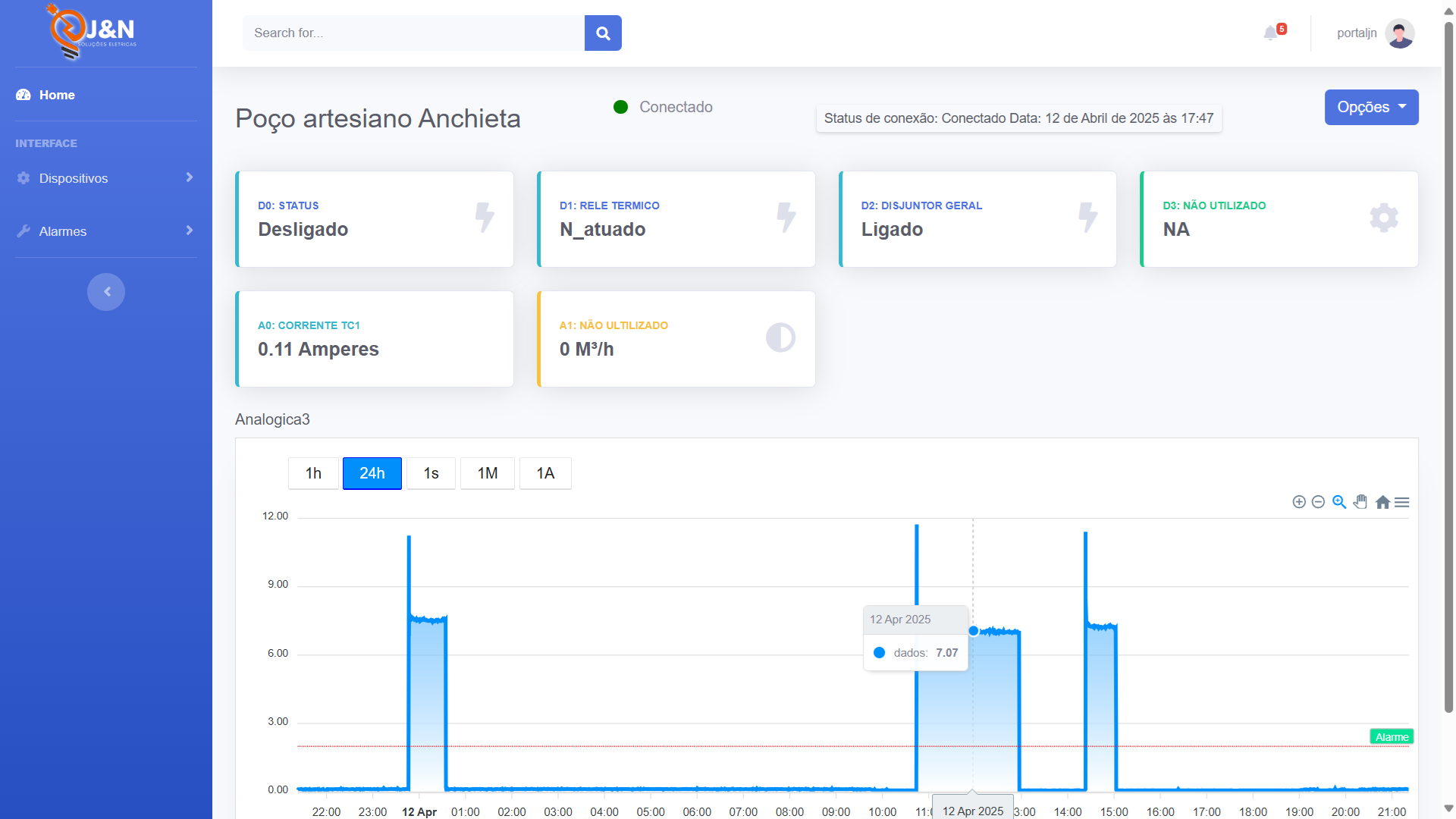Expand the Dispositivos sidebar menu
The height and width of the screenshot is (819, 1456).
106,178
